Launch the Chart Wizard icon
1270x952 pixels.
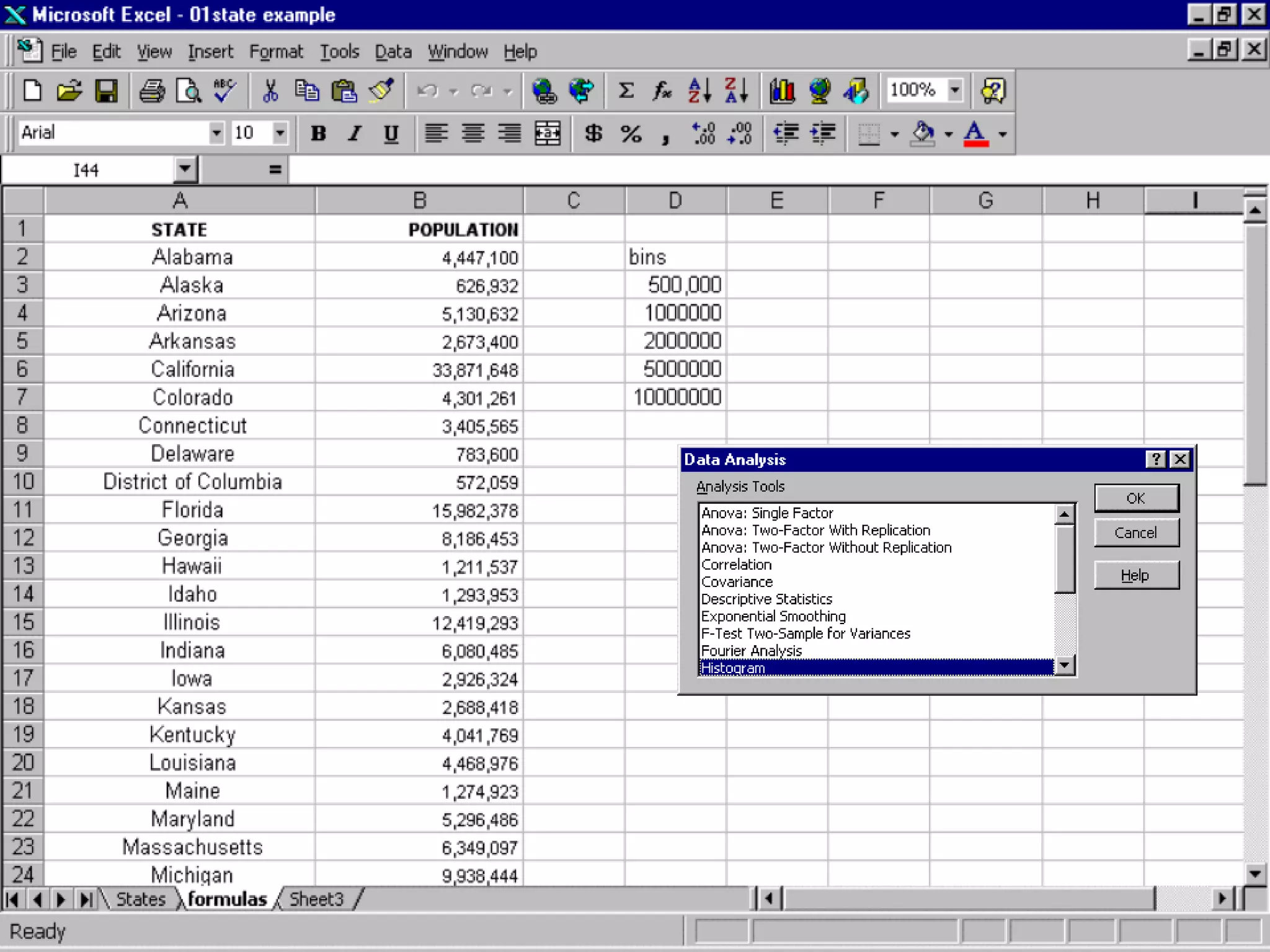[782, 91]
